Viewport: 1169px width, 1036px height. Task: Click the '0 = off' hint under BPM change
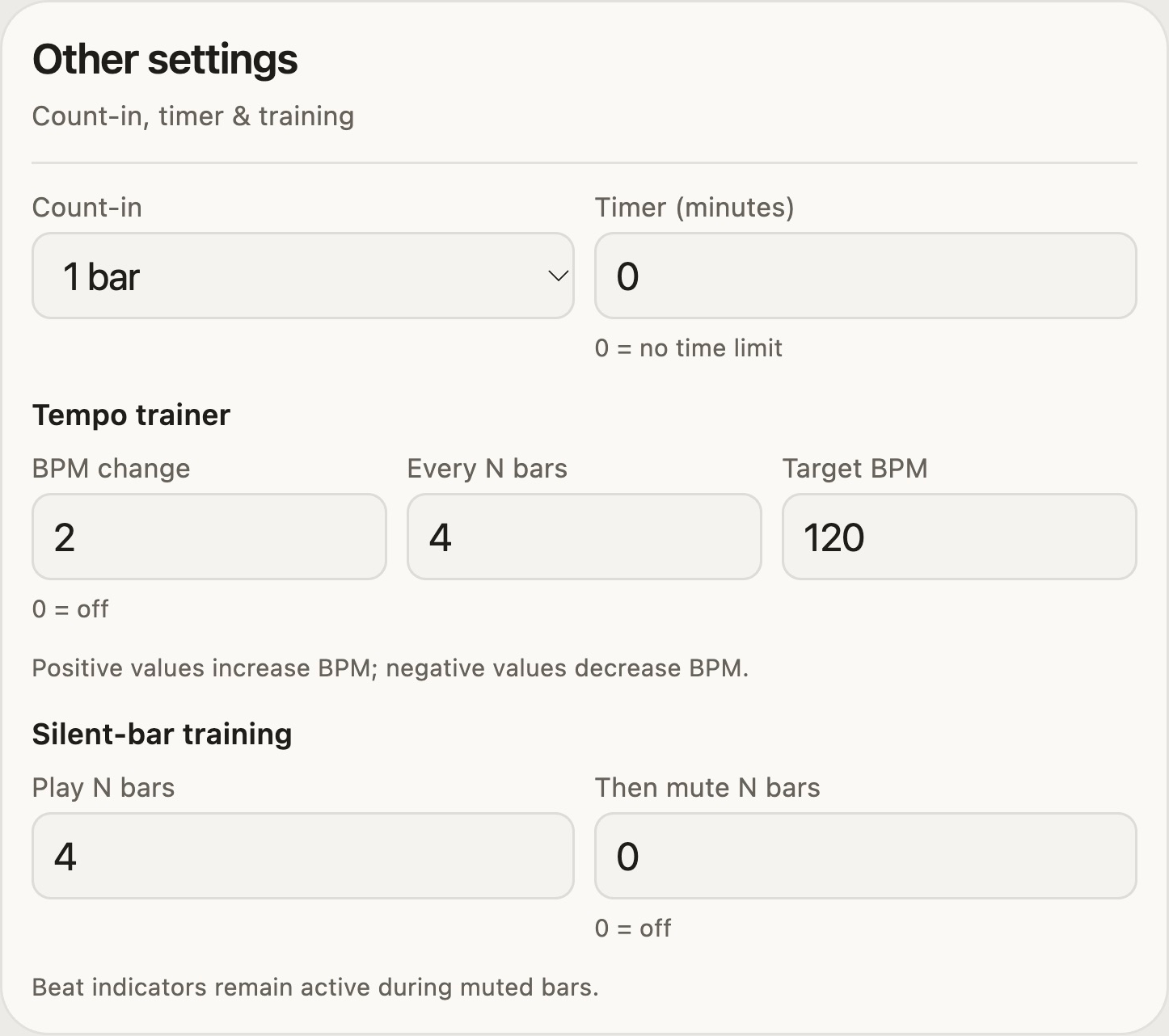[x=70, y=609]
